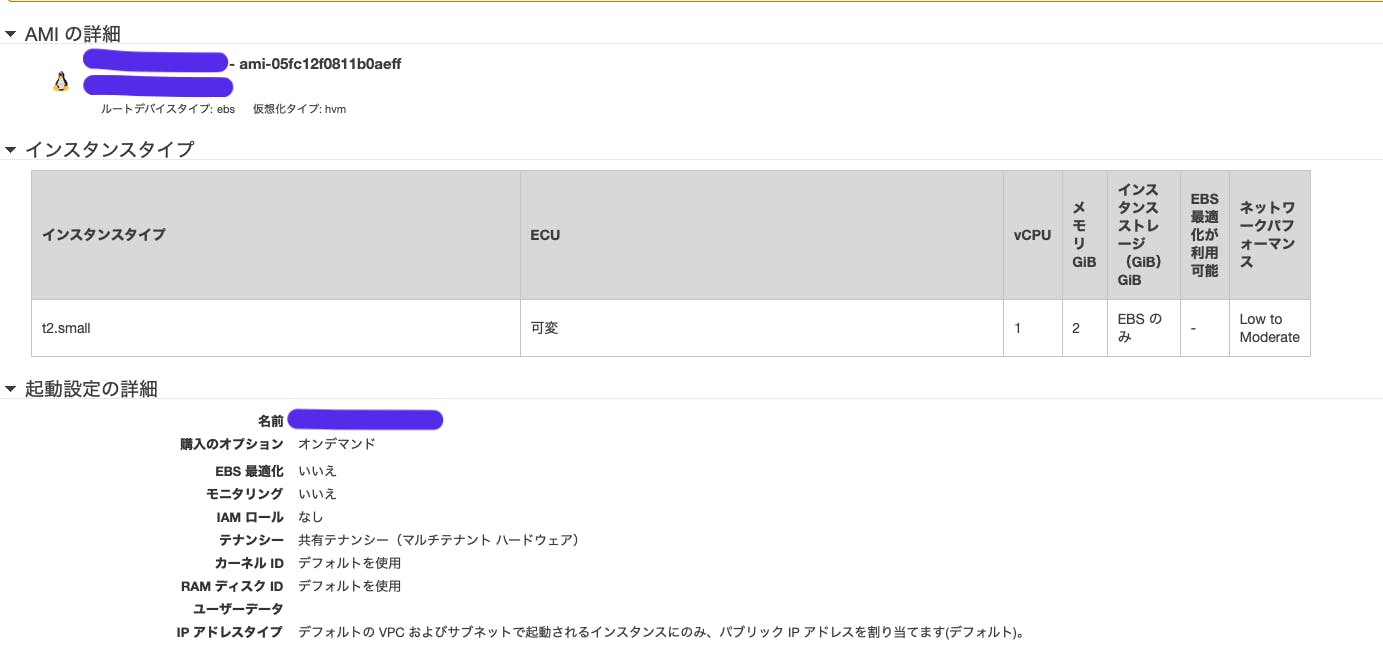
Task: Click the IP アドレスタイプ description text
Action: (x=660, y=630)
